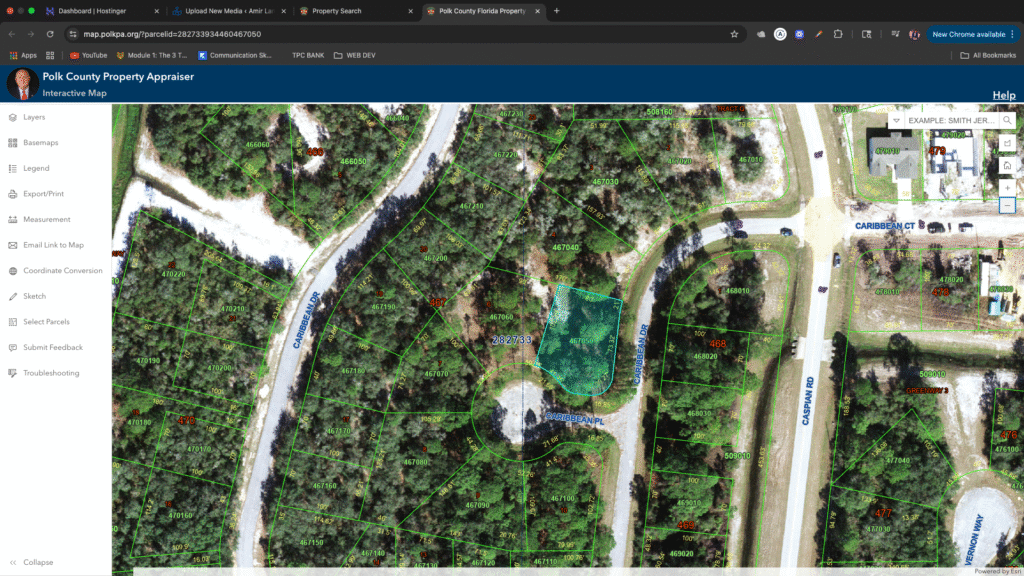
Task: Open the Select Parcels tool
Action: (46, 322)
